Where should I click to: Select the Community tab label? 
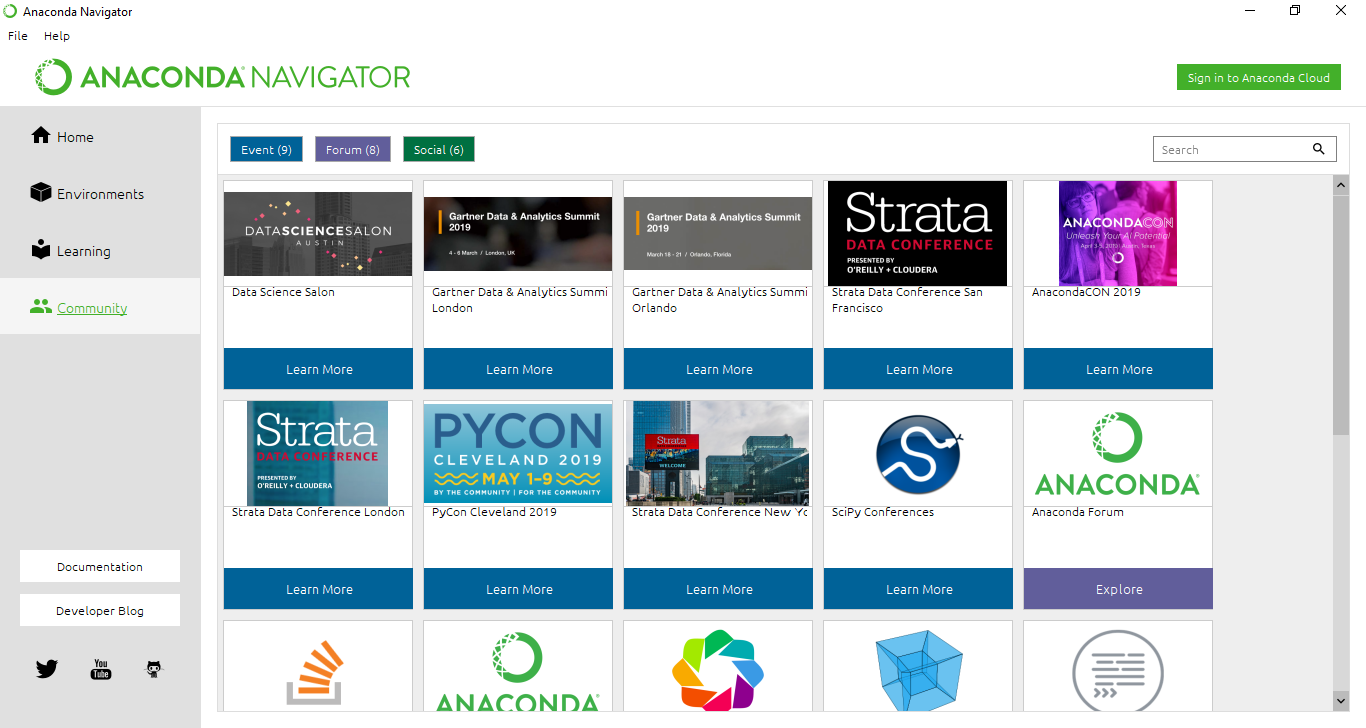click(92, 308)
